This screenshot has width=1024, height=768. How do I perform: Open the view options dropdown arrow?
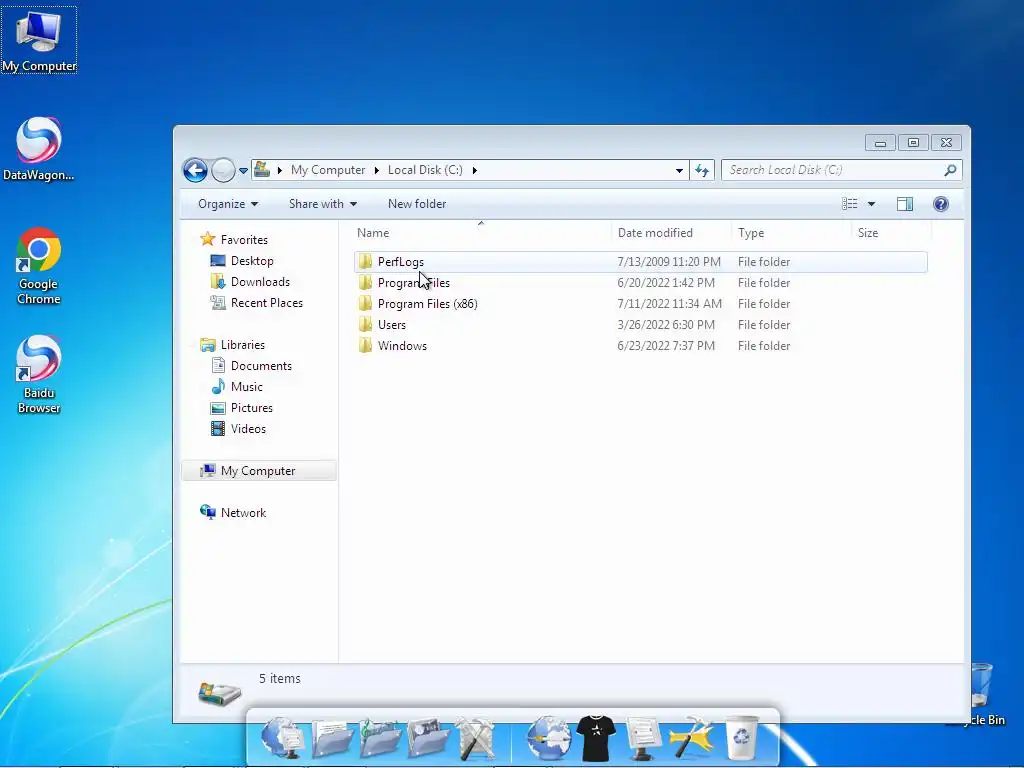871,204
